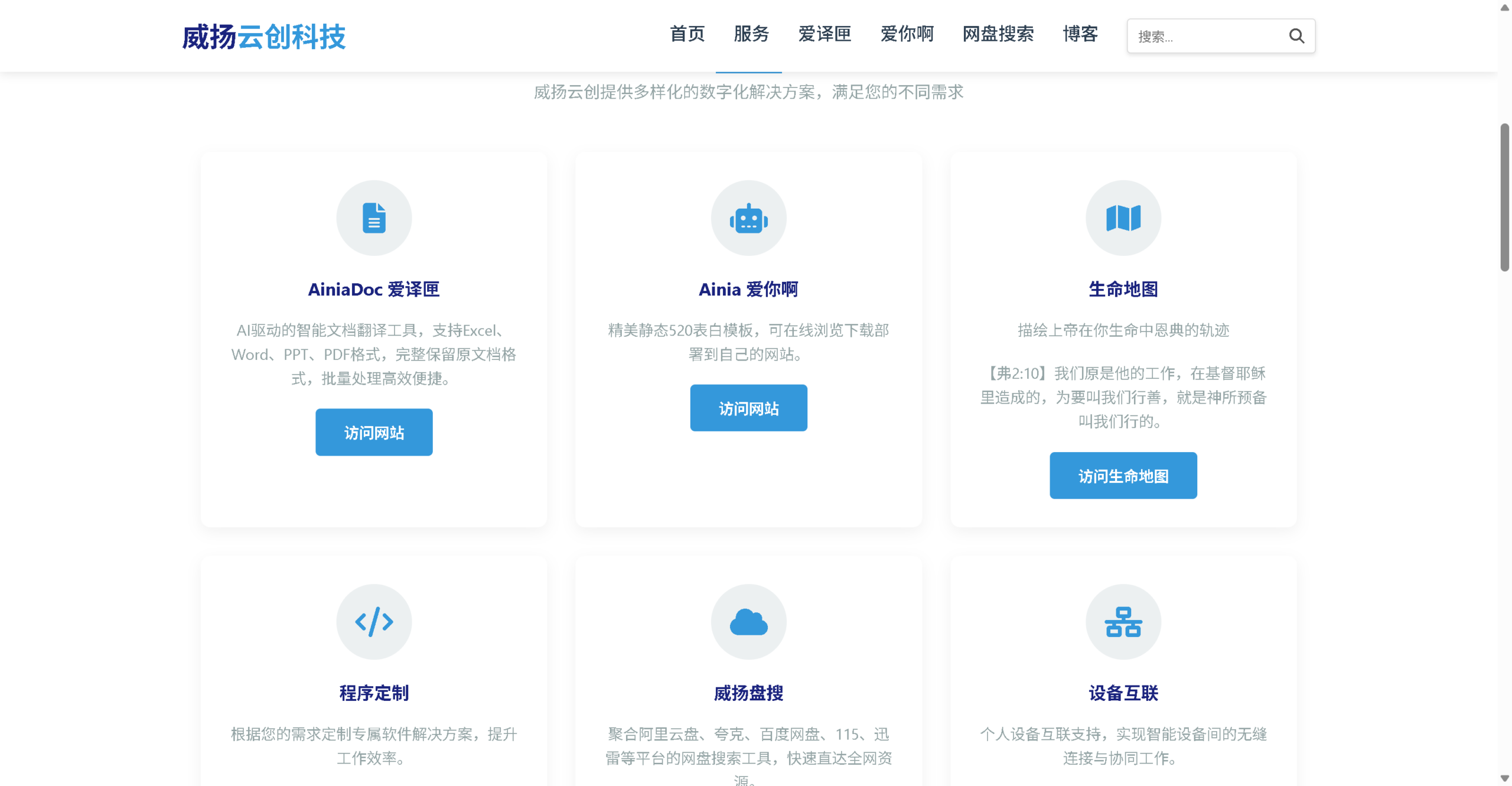Open 网盘搜索 in the navigation bar
1512x786 pixels.
pos(998,34)
